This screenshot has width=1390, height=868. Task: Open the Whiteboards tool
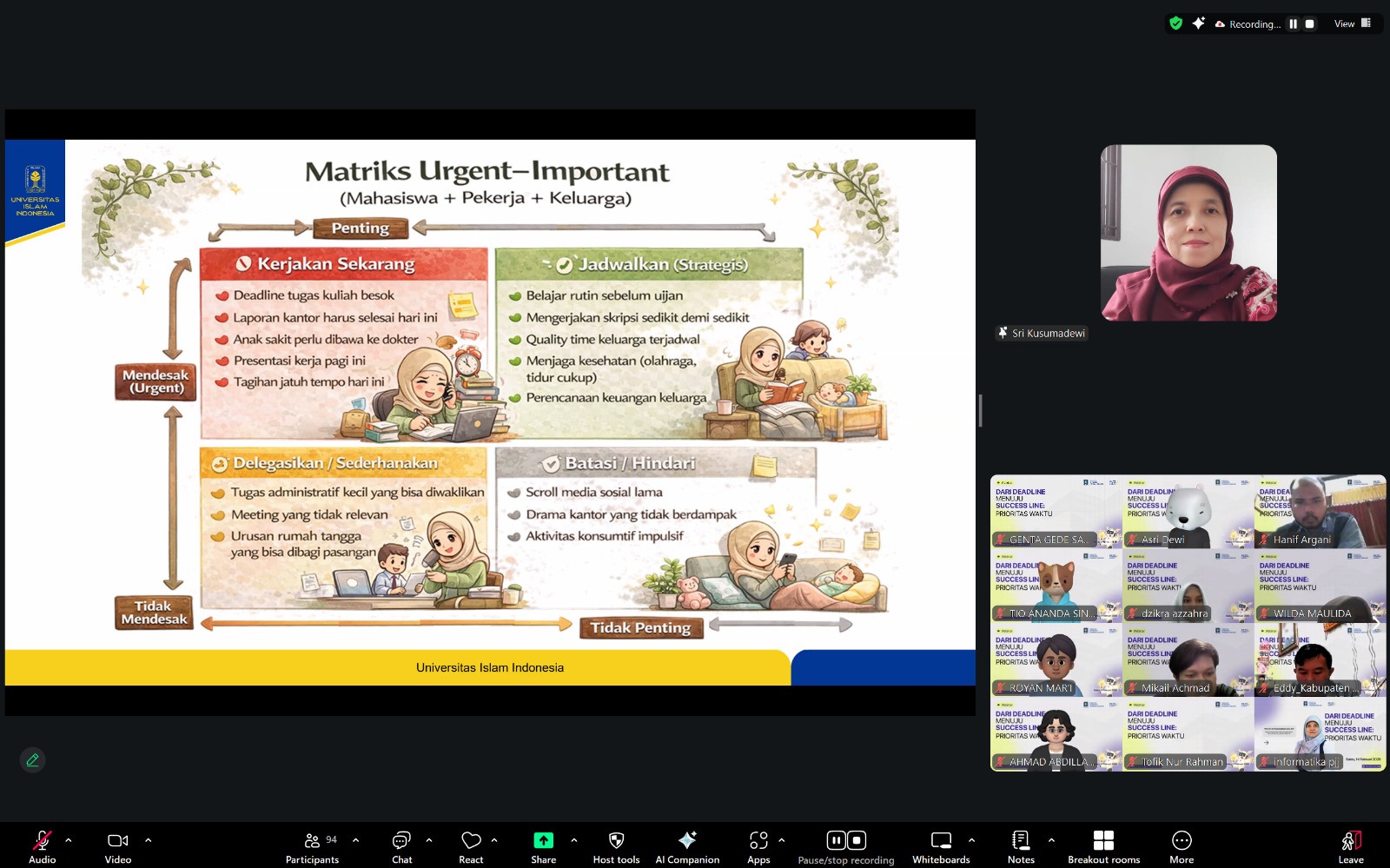click(941, 846)
